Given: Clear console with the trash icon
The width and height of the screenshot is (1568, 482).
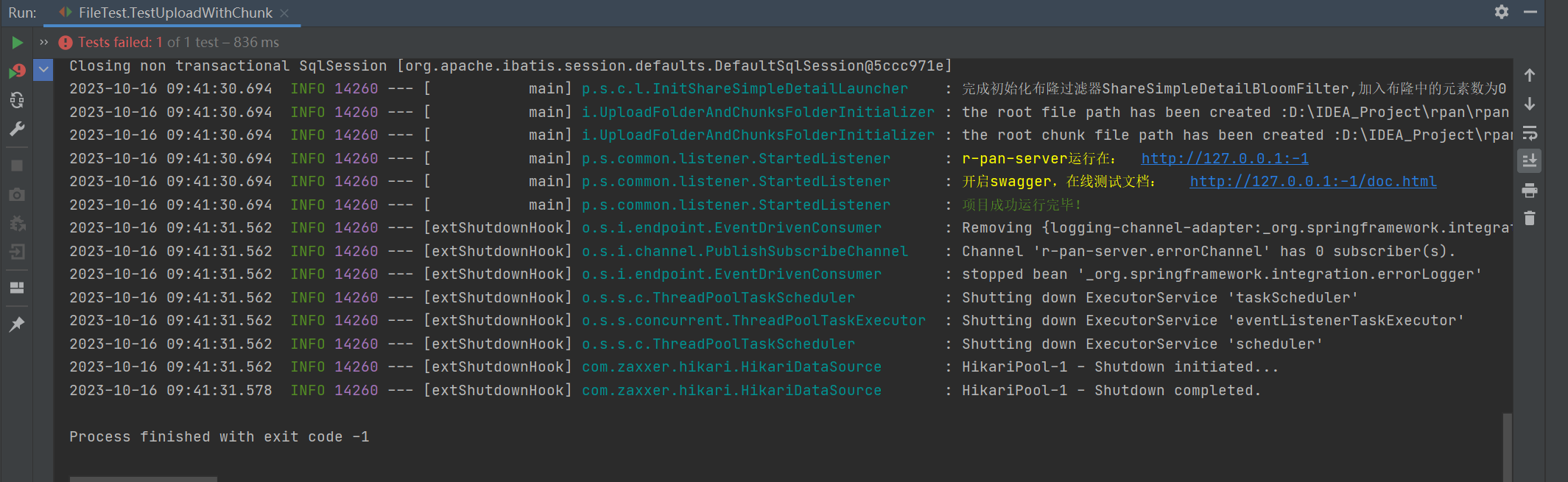Looking at the screenshot, I should [1530, 219].
